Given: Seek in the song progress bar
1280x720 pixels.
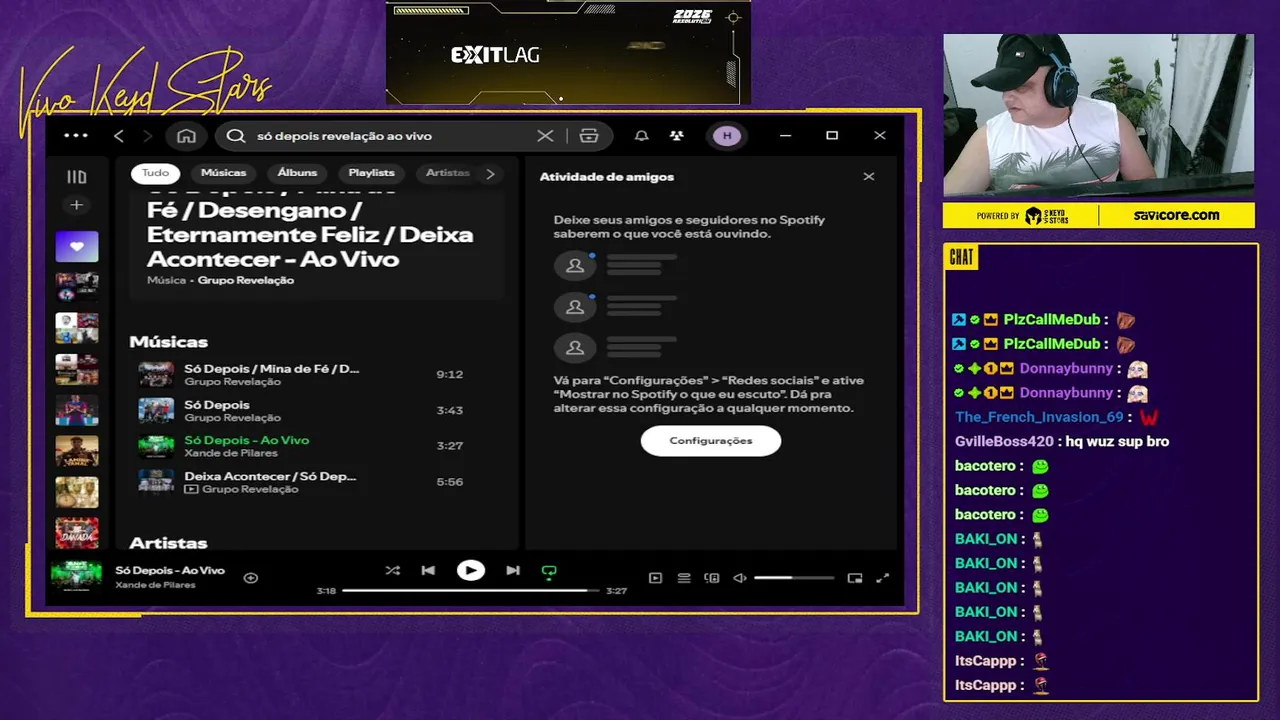Looking at the screenshot, I should click(x=470, y=591).
